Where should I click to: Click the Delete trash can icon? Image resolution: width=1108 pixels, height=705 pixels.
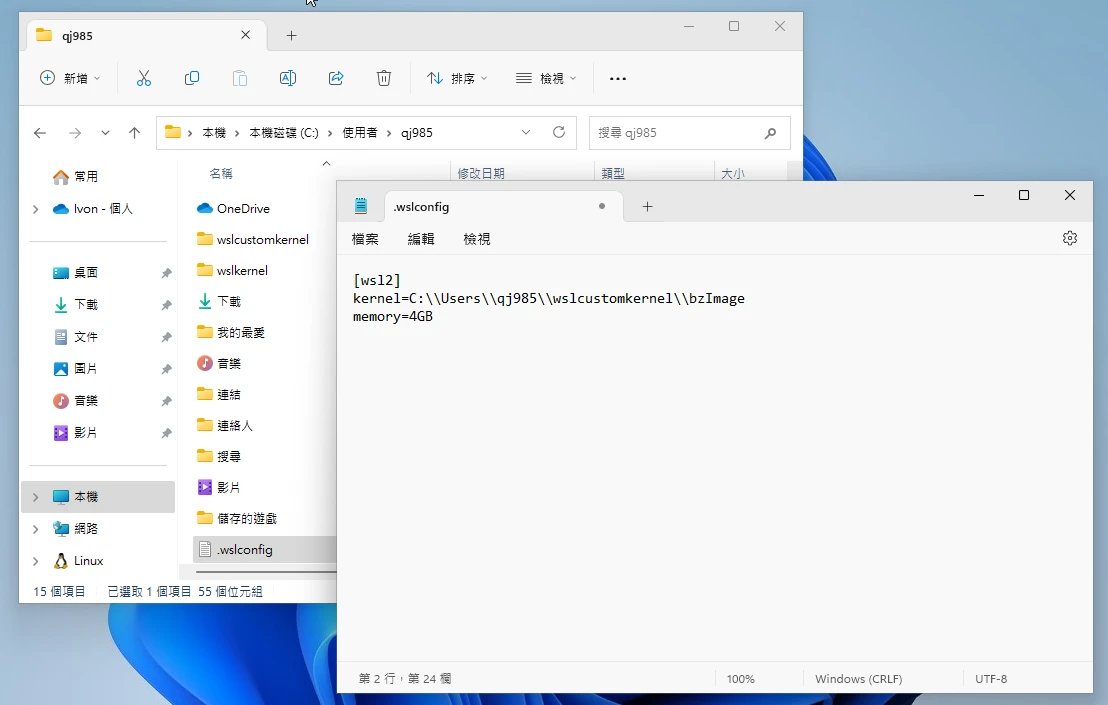pyautogui.click(x=384, y=78)
